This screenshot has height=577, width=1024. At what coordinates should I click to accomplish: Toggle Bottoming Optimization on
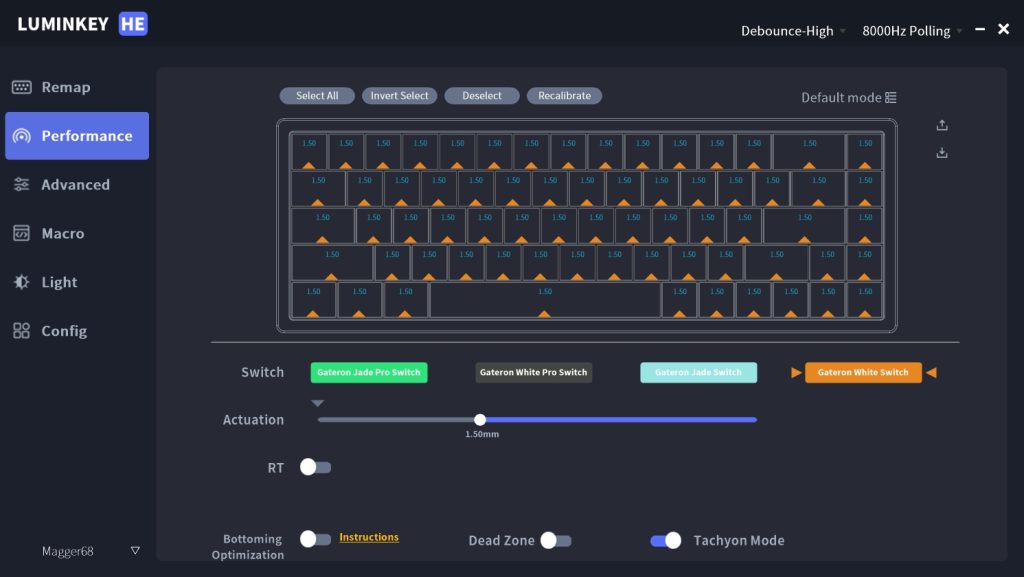tap(315, 538)
